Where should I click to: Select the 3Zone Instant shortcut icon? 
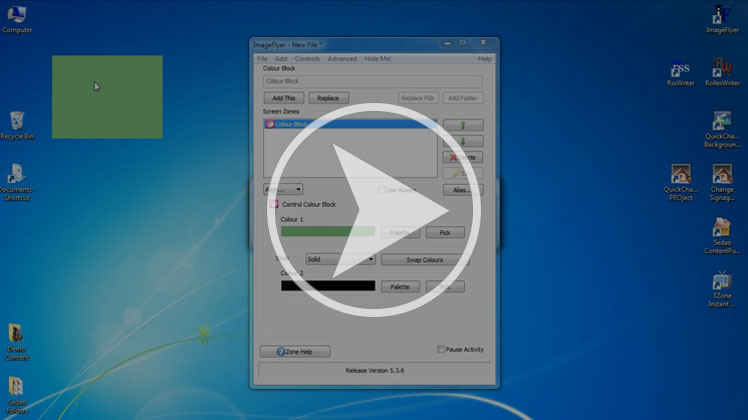coord(722,289)
